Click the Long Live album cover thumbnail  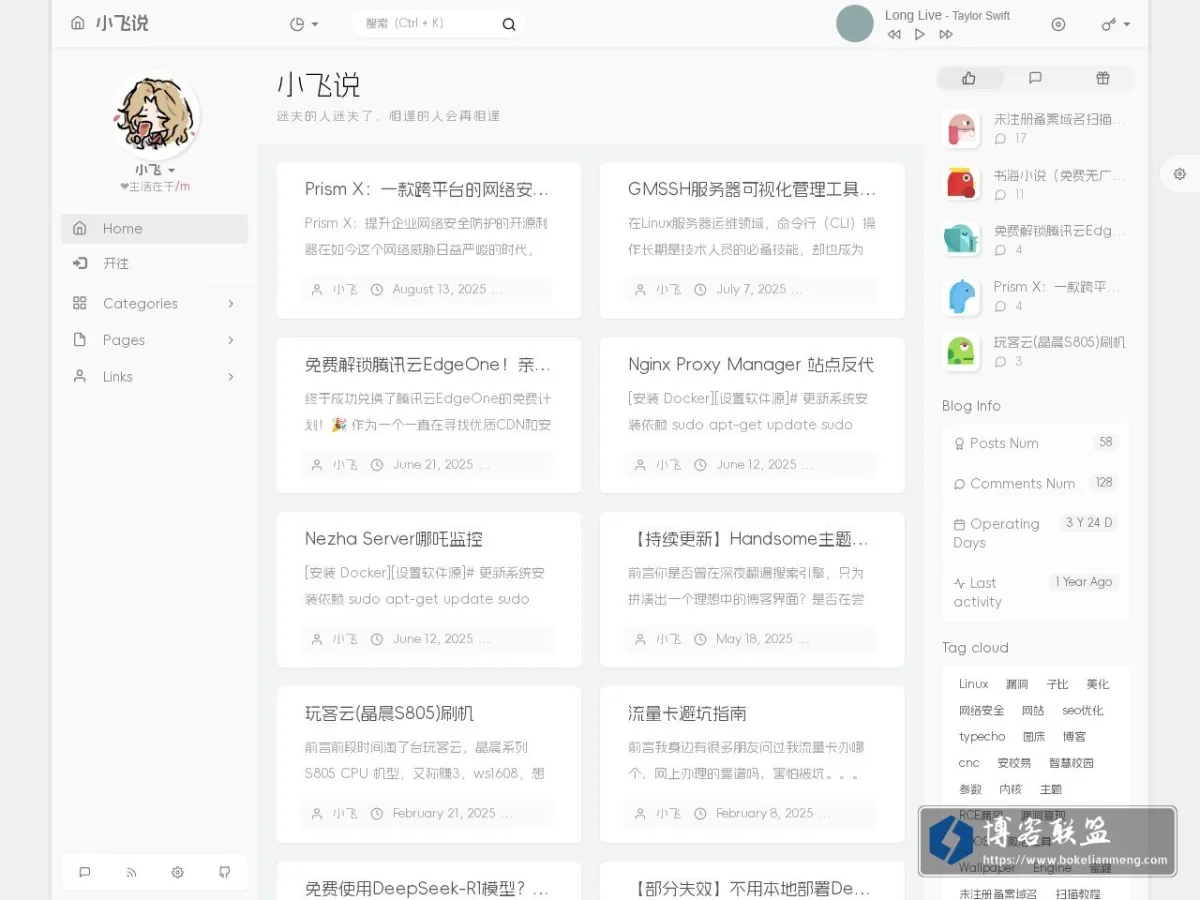[855, 23]
